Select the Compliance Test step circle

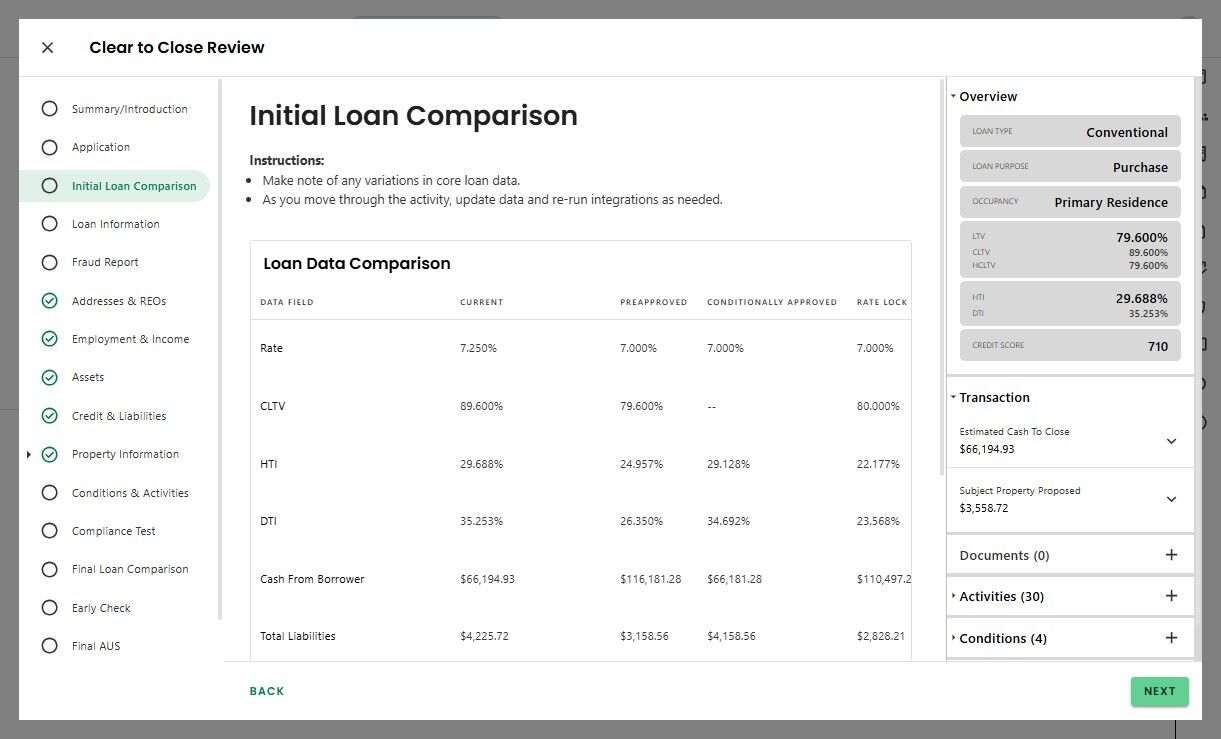49,531
